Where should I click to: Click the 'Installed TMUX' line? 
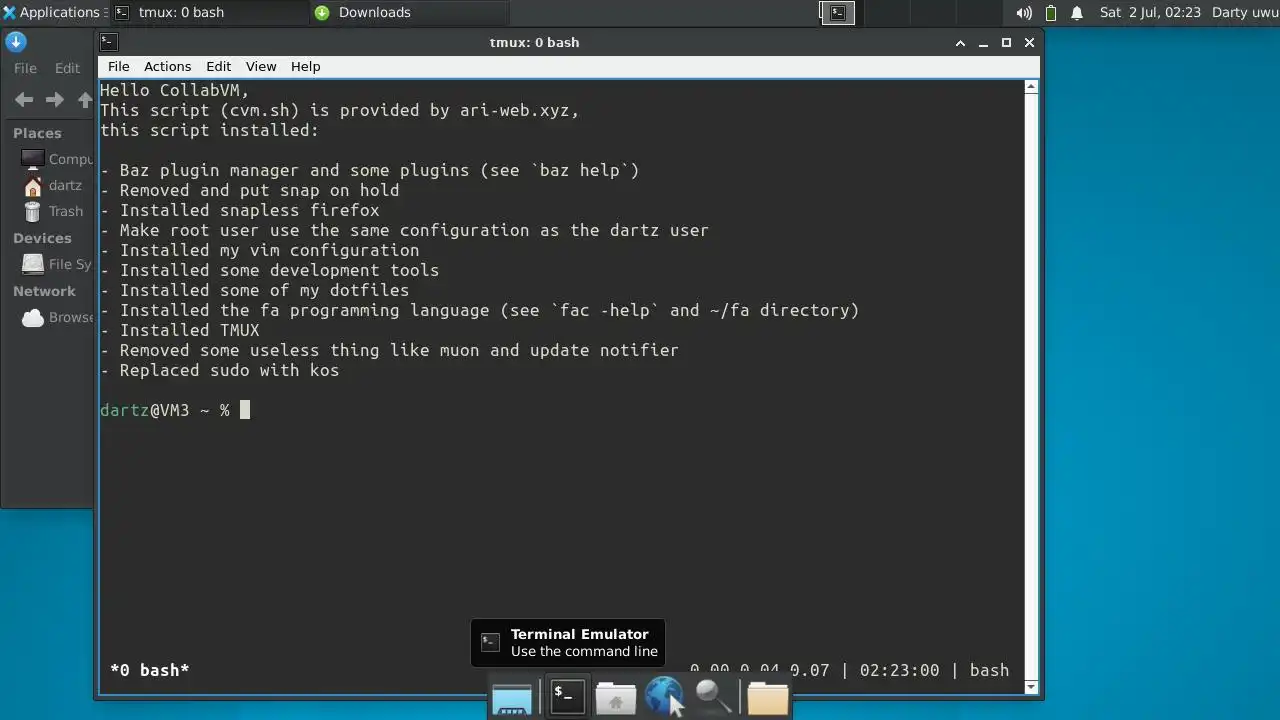pyautogui.click(x=179, y=330)
